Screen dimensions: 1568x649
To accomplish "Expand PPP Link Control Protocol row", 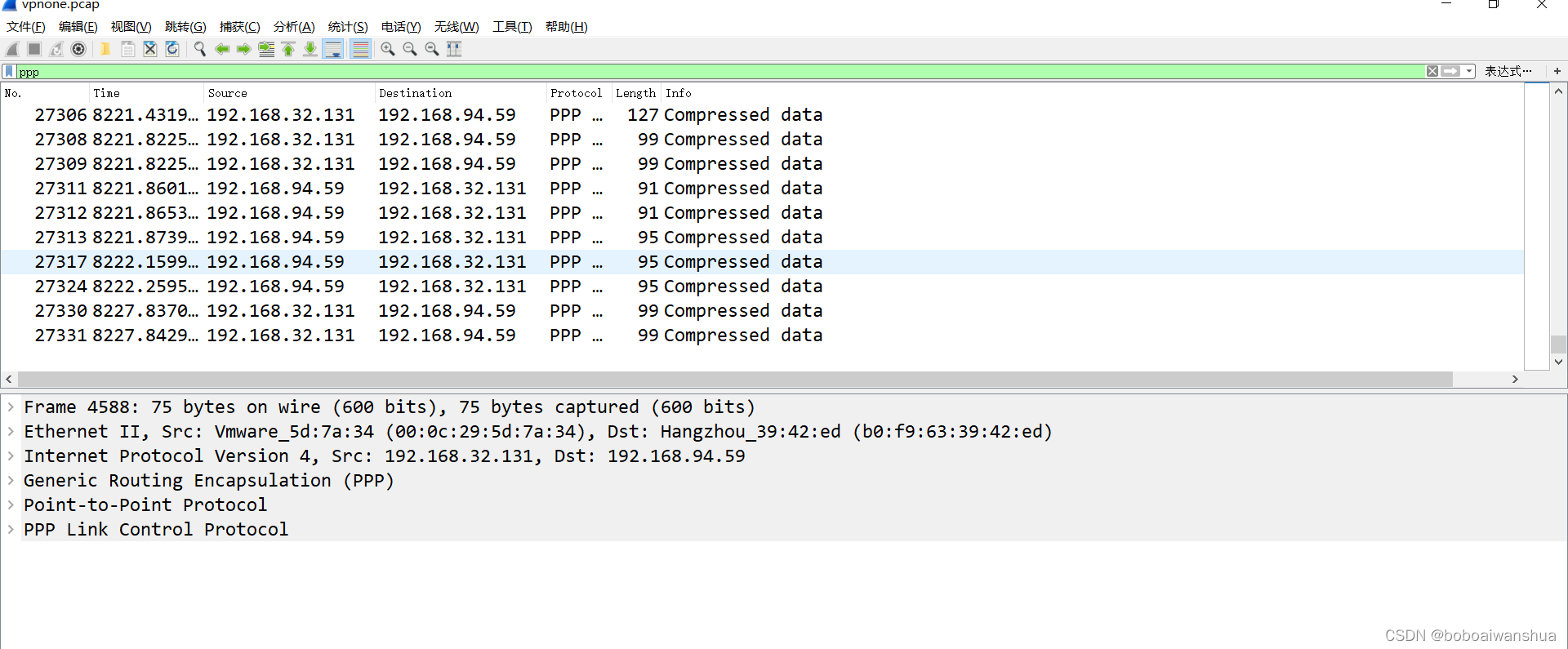I will (x=11, y=529).
